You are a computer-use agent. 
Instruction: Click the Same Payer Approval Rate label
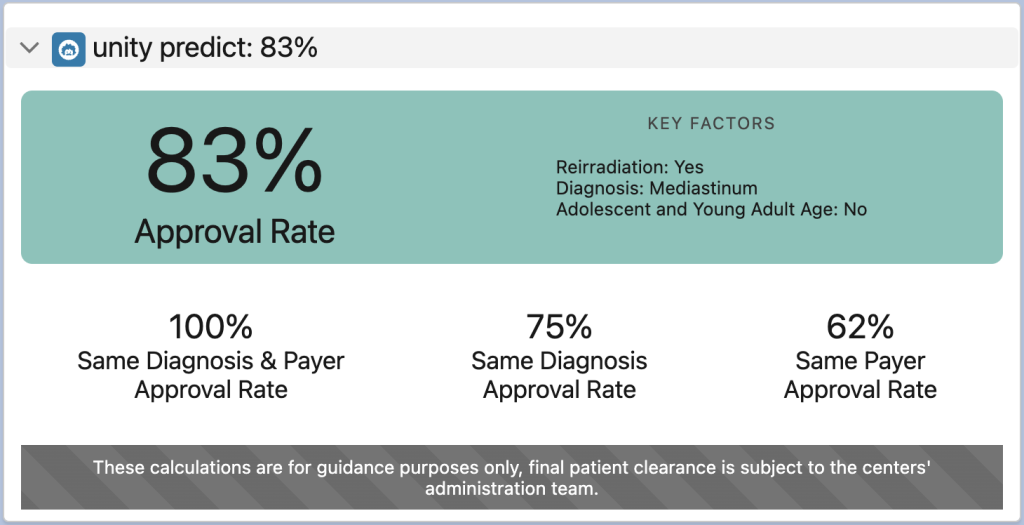pyautogui.click(x=860, y=375)
